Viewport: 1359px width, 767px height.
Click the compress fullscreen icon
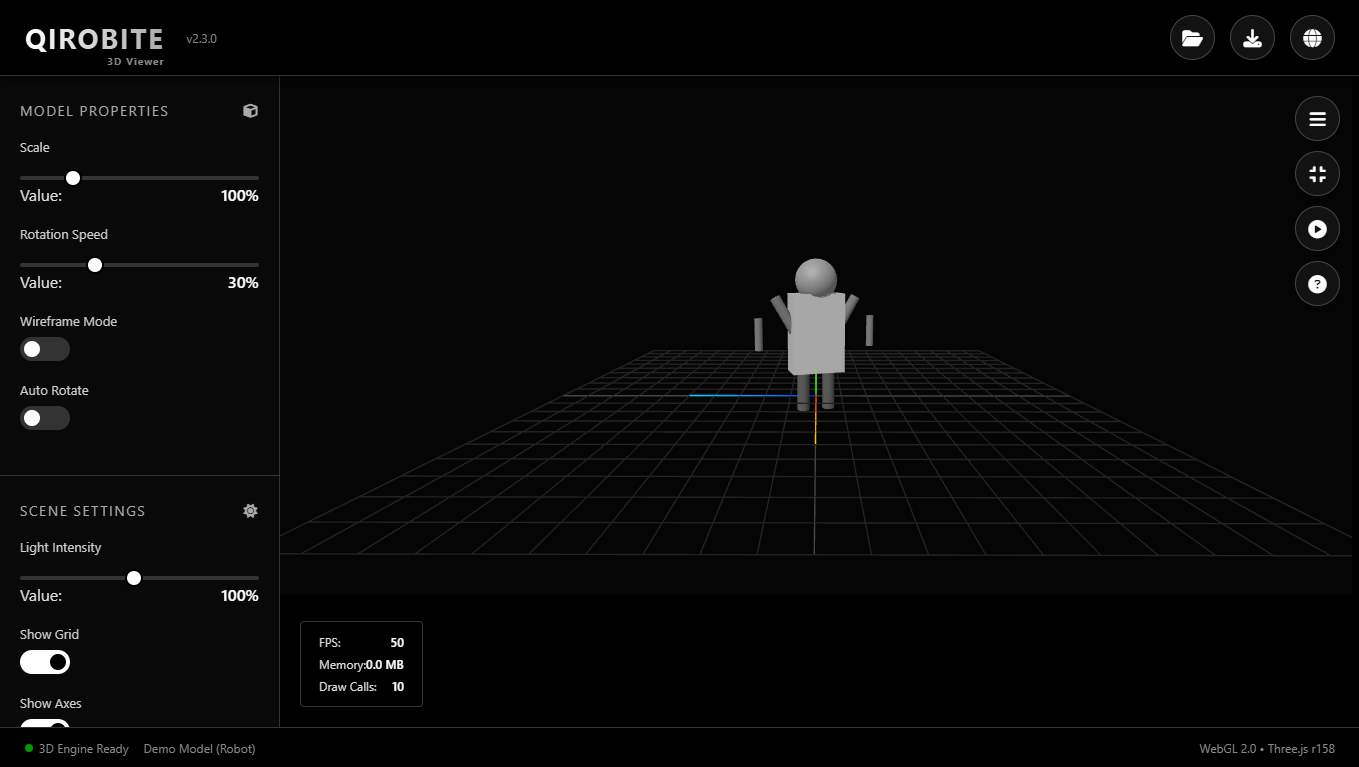click(x=1317, y=174)
